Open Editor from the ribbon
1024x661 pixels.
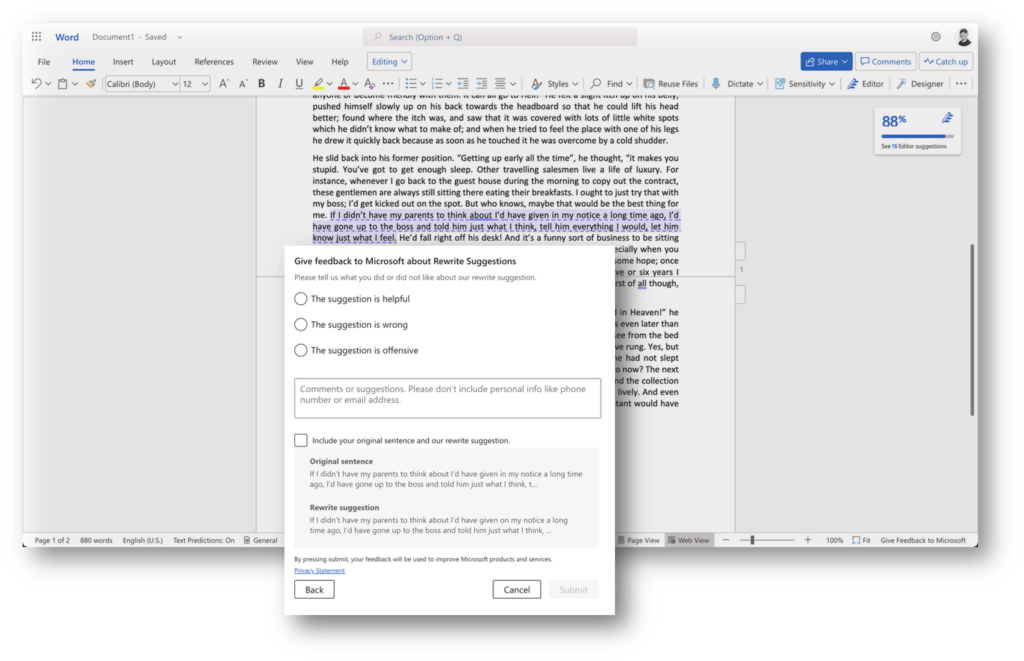tap(866, 84)
